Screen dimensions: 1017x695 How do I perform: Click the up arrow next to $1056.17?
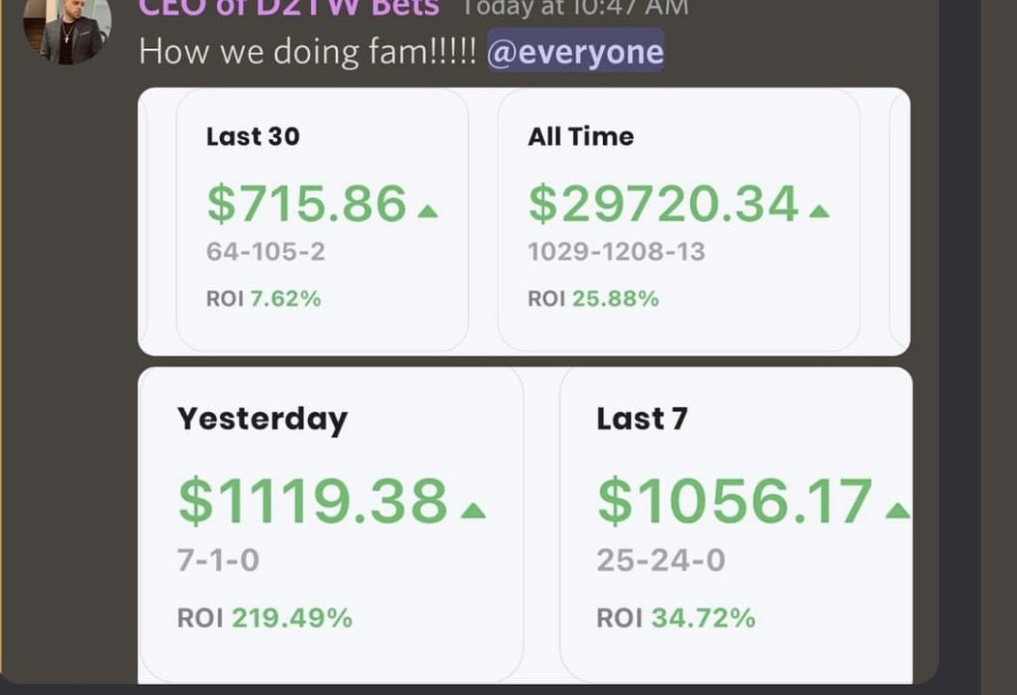[897, 511]
